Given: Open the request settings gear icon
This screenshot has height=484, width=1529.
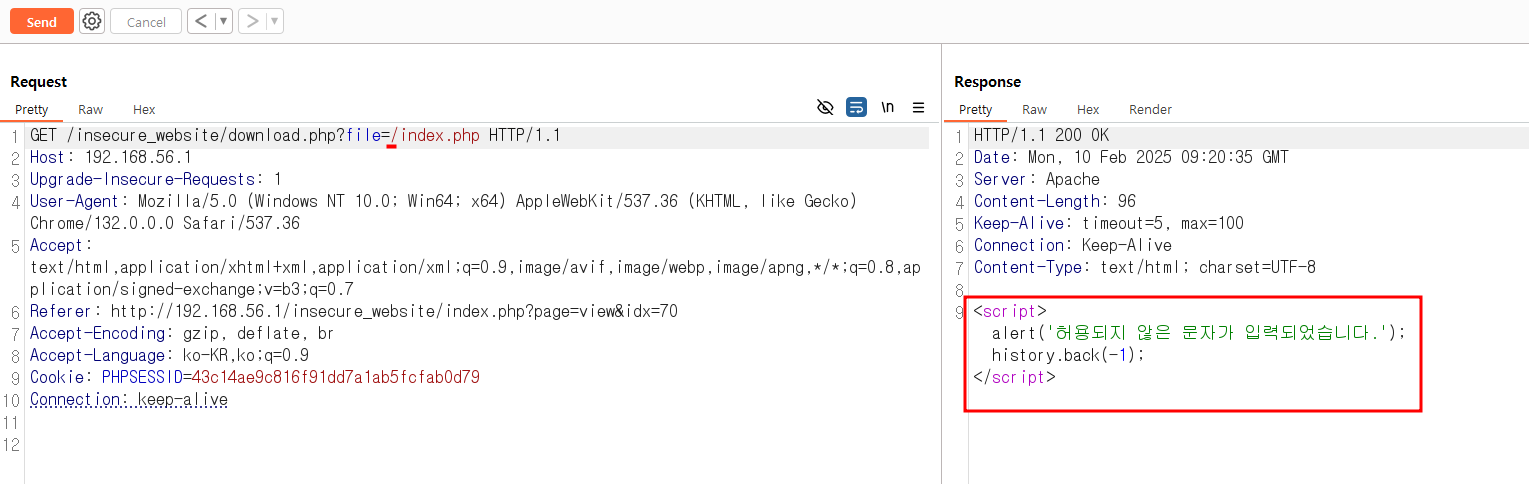Looking at the screenshot, I should pos(92,21).
